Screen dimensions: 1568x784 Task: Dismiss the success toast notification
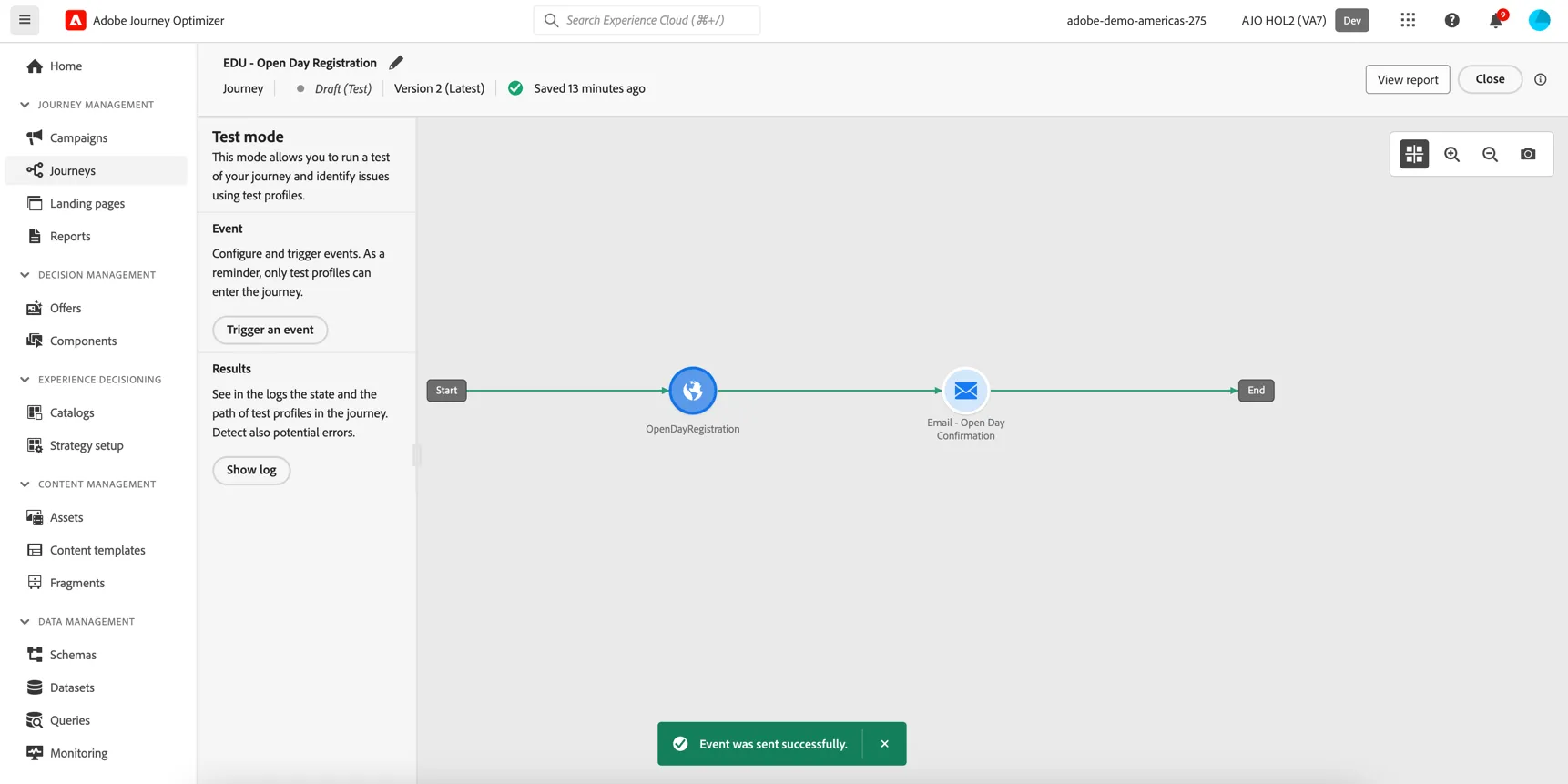coord(884,744)
